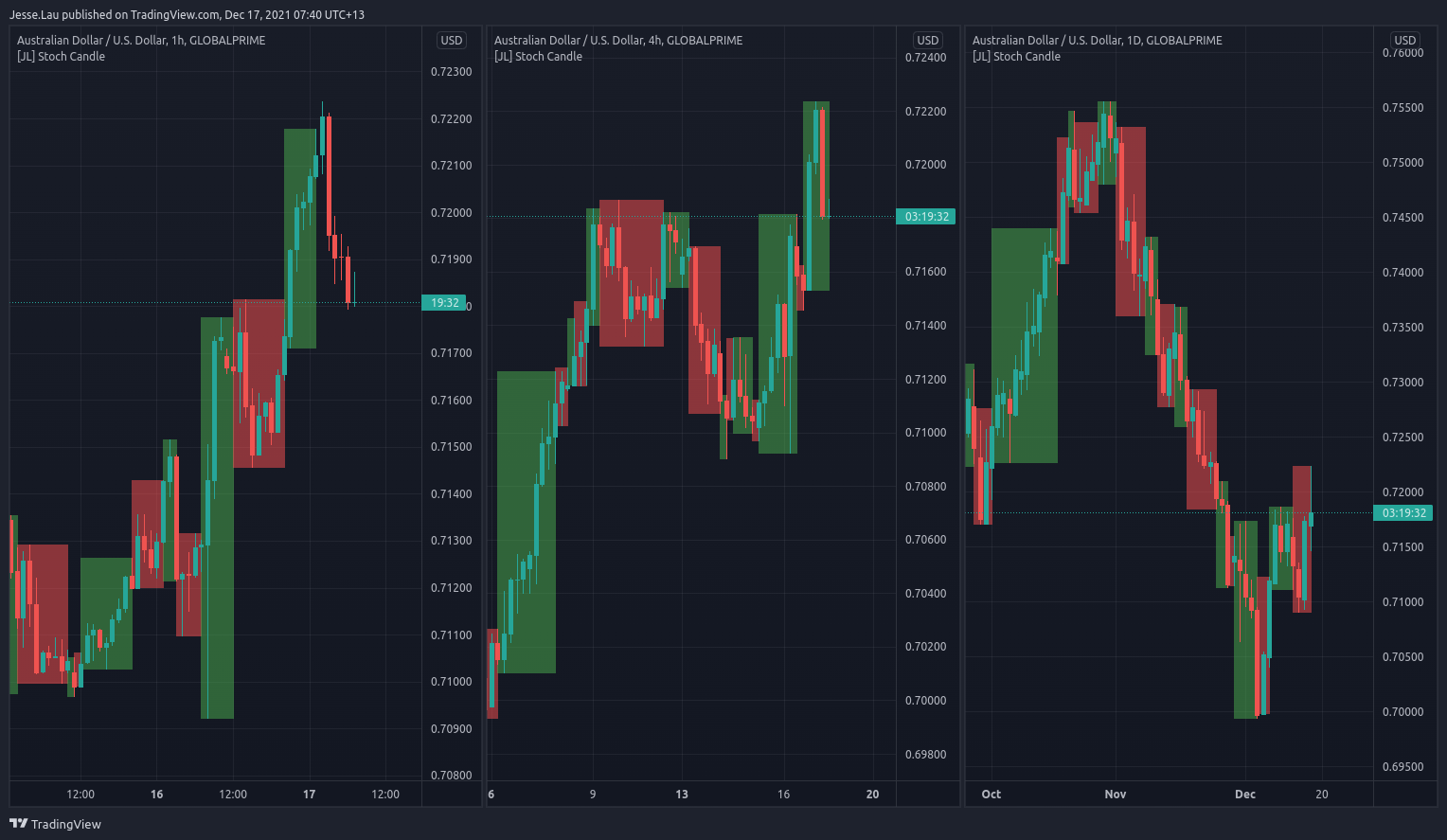1447x840 pixels.
Task: Click the 0.71100 price label on the 1h chart
Action: click(x=452, y=635)
